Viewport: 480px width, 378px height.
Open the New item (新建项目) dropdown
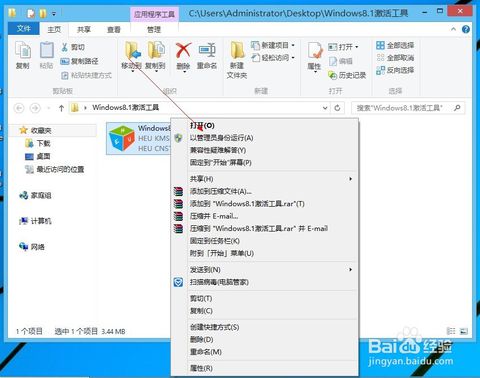[x=273, y=45]
